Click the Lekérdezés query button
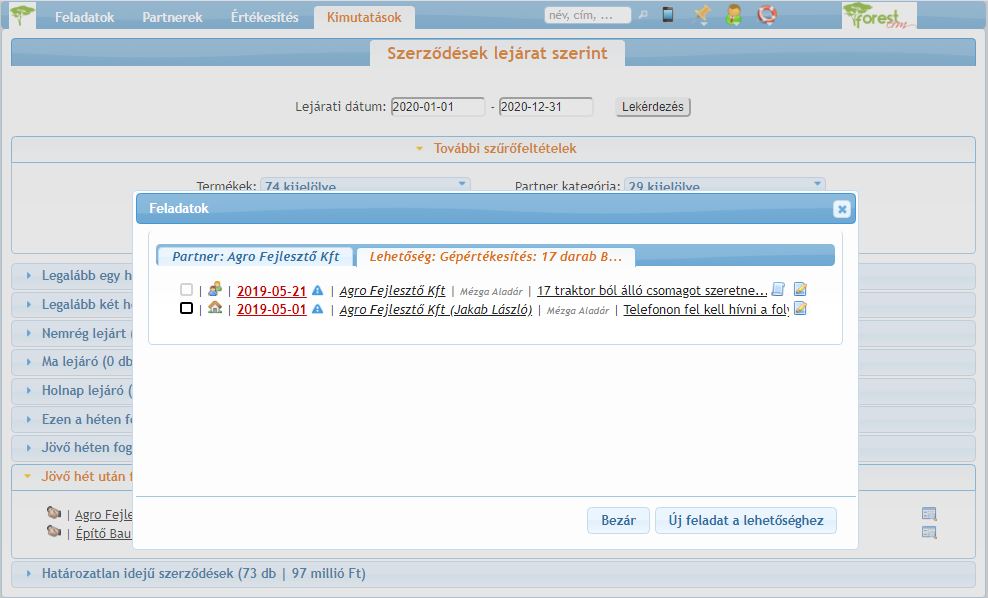 [x=652, y=107]
